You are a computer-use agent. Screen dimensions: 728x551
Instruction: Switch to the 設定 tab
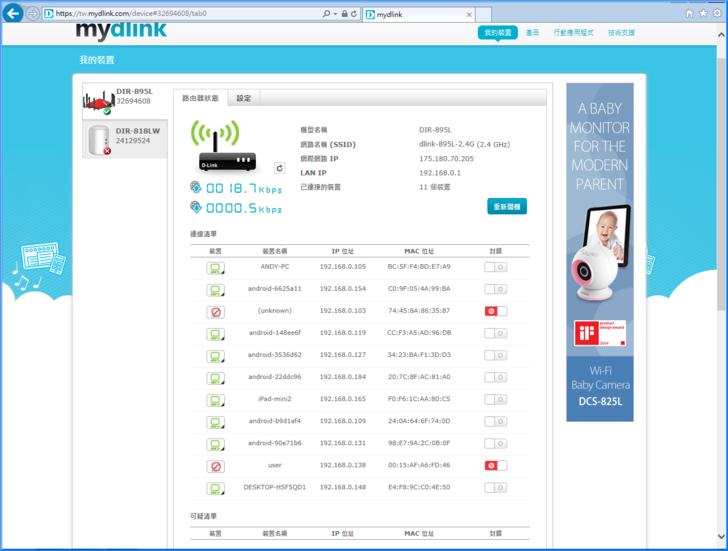click(243, 98)
